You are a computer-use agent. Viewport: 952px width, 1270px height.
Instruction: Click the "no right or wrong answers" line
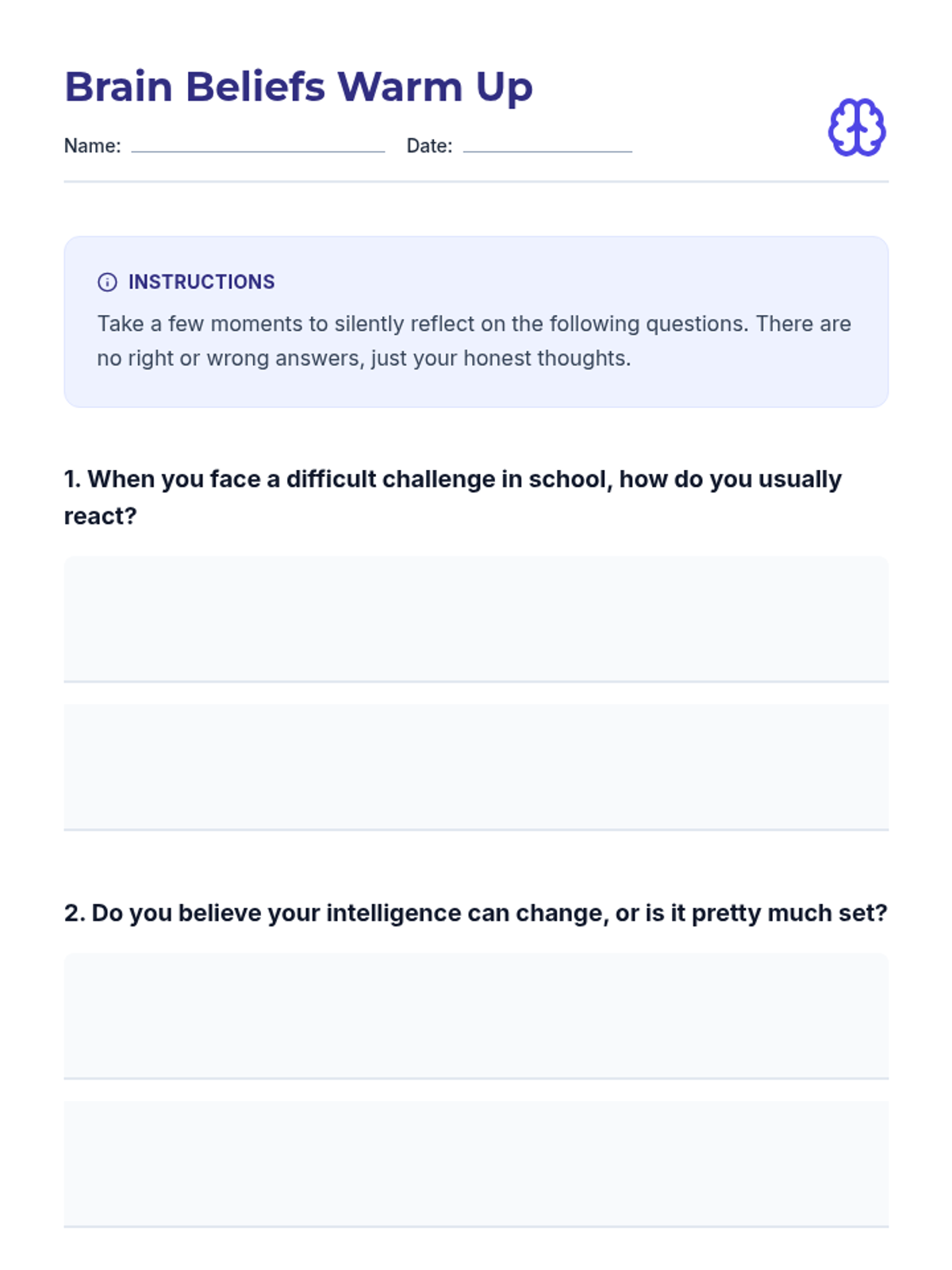click(x=363, y=358)
